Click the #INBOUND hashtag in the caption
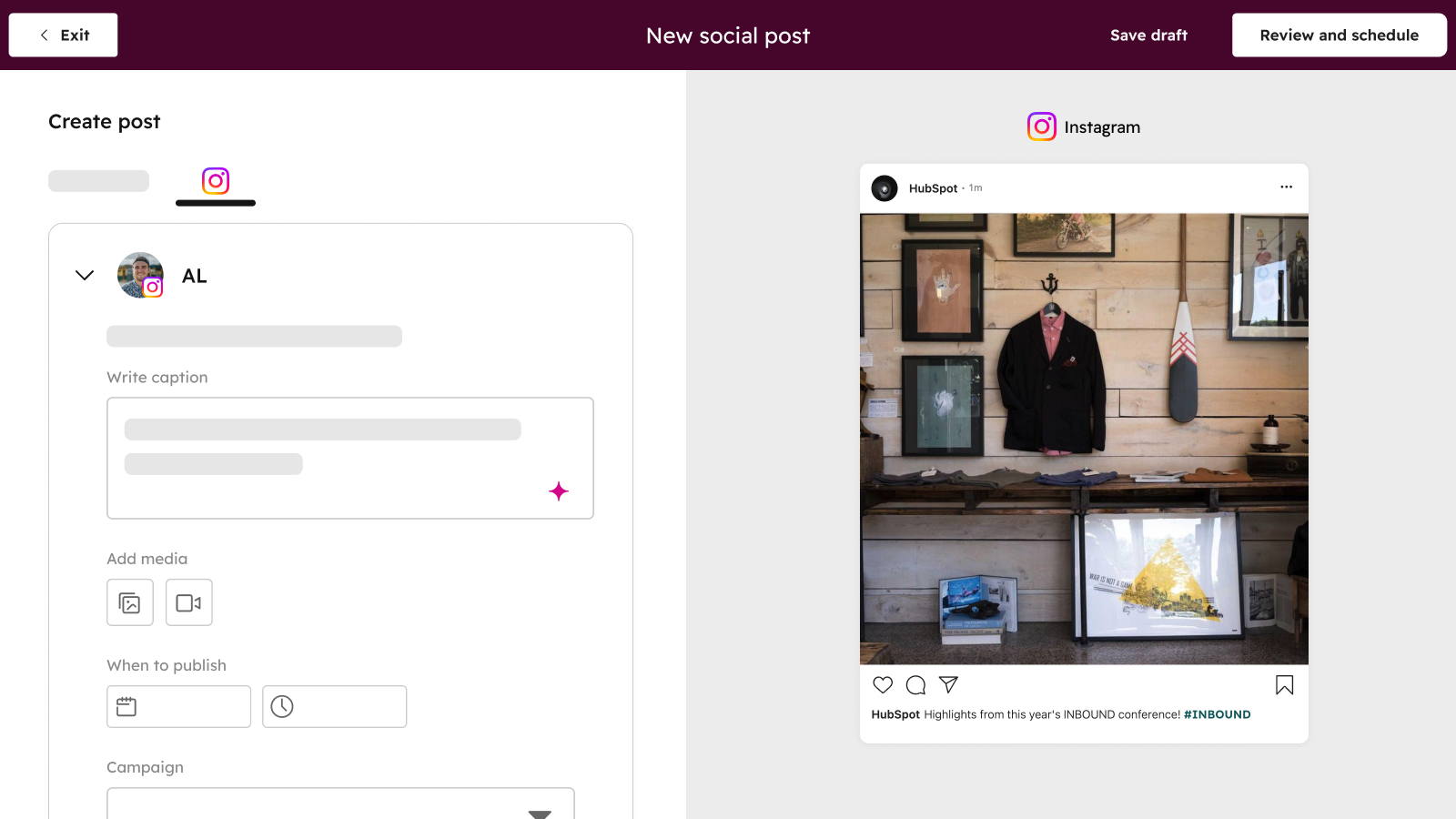The image size is (1456, 819). pyautogui.click(x=1217, y=714)
